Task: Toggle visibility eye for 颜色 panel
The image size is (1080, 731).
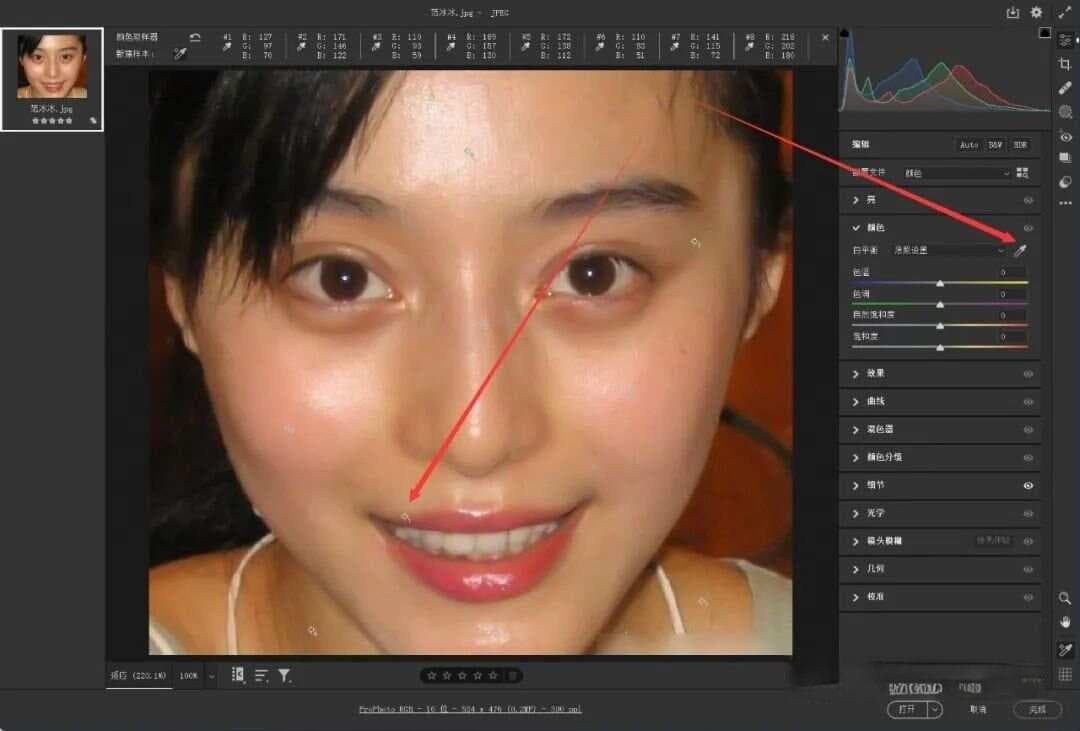Action: 1028,228
